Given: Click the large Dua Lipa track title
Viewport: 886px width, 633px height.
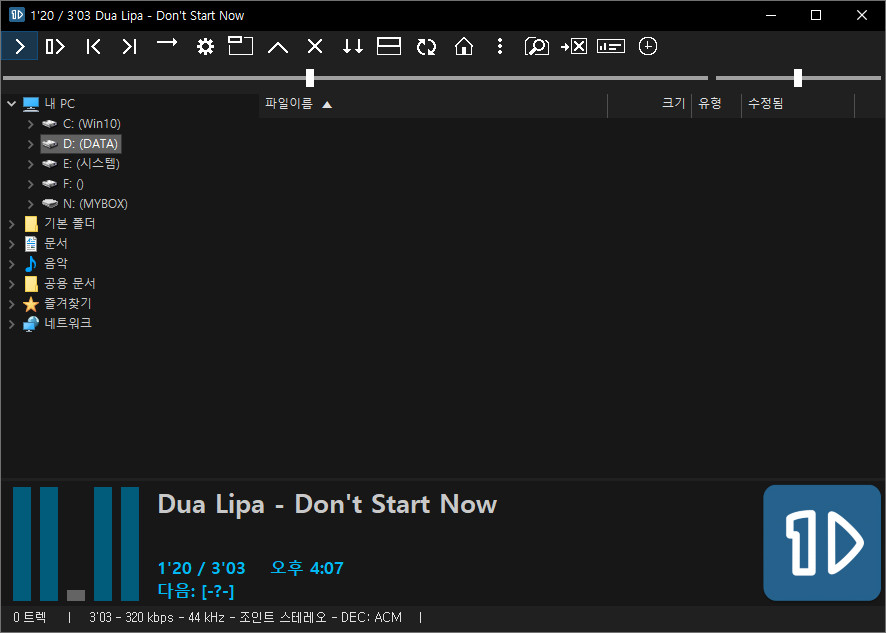Looking at the screenshot, I should (x=327, y=504).
